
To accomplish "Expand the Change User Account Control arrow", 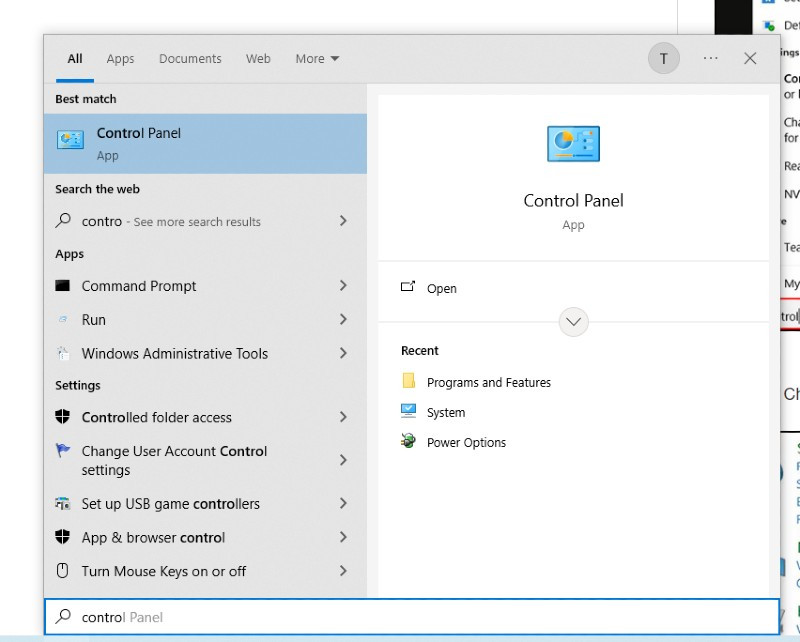I will [343, 460].
